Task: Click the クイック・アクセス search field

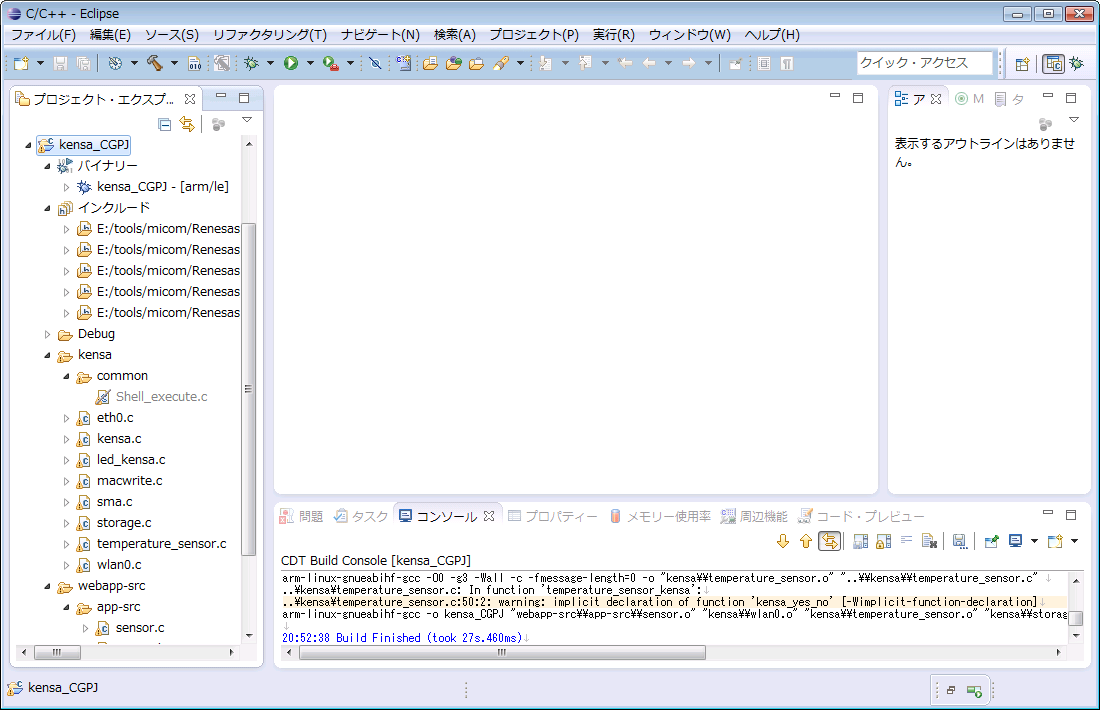Action: pos(925,63)
